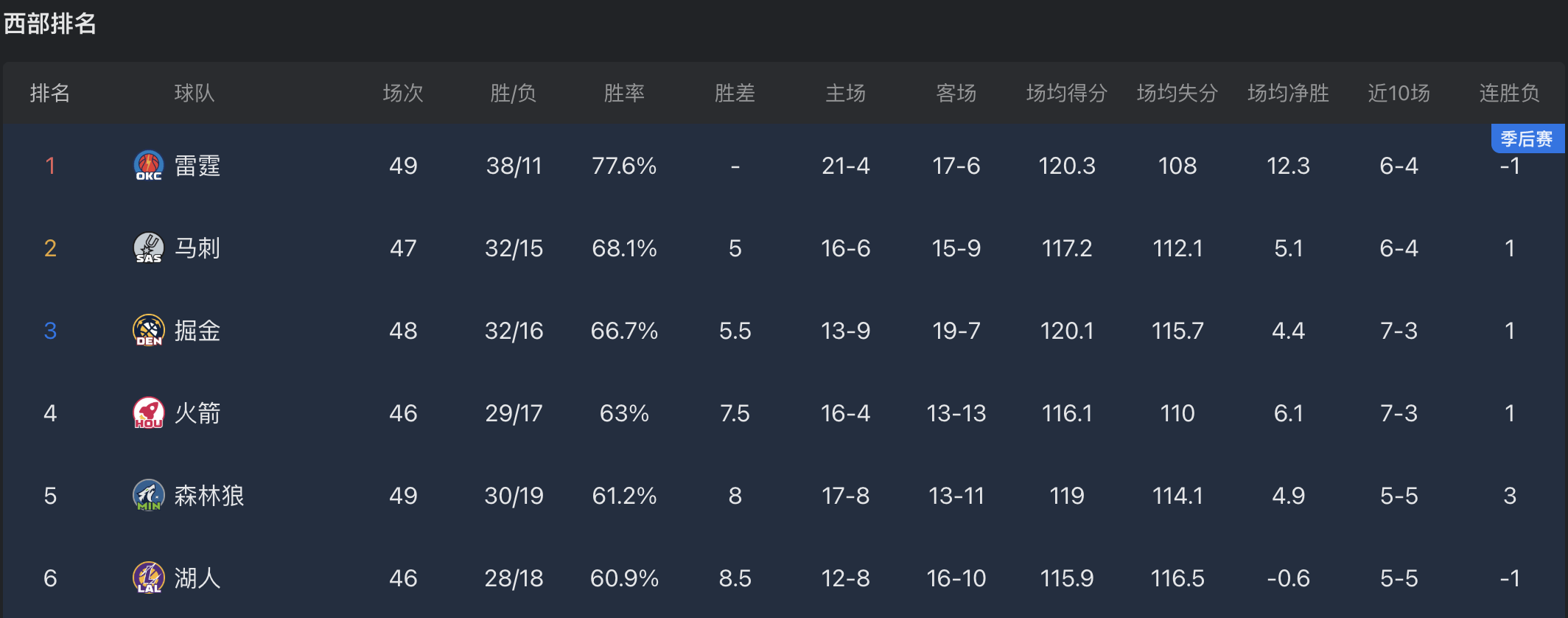
Task: Click the 季后赛 playoff badge
Action: click(x=1526, y=139)
